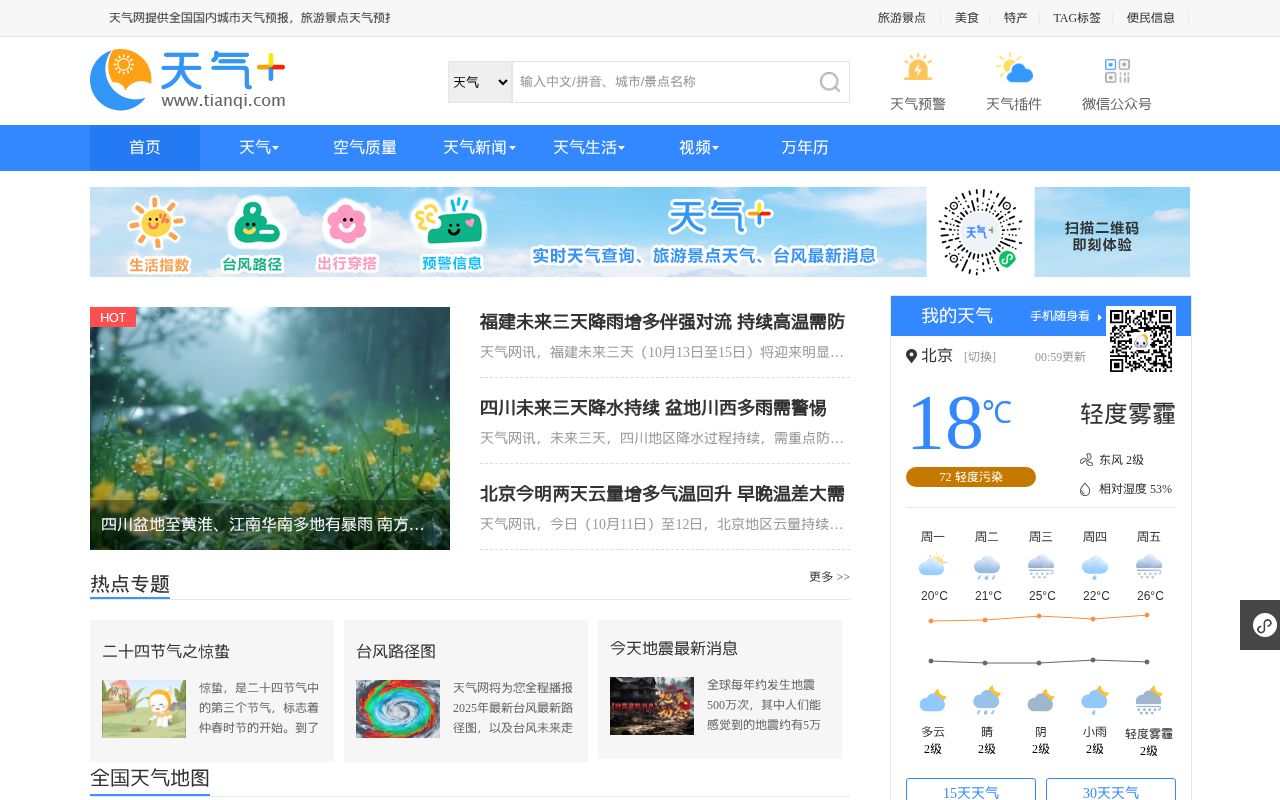Click the 台风路径 green icon in banner
1280x800 pixels.
click(x=254, y=222)
